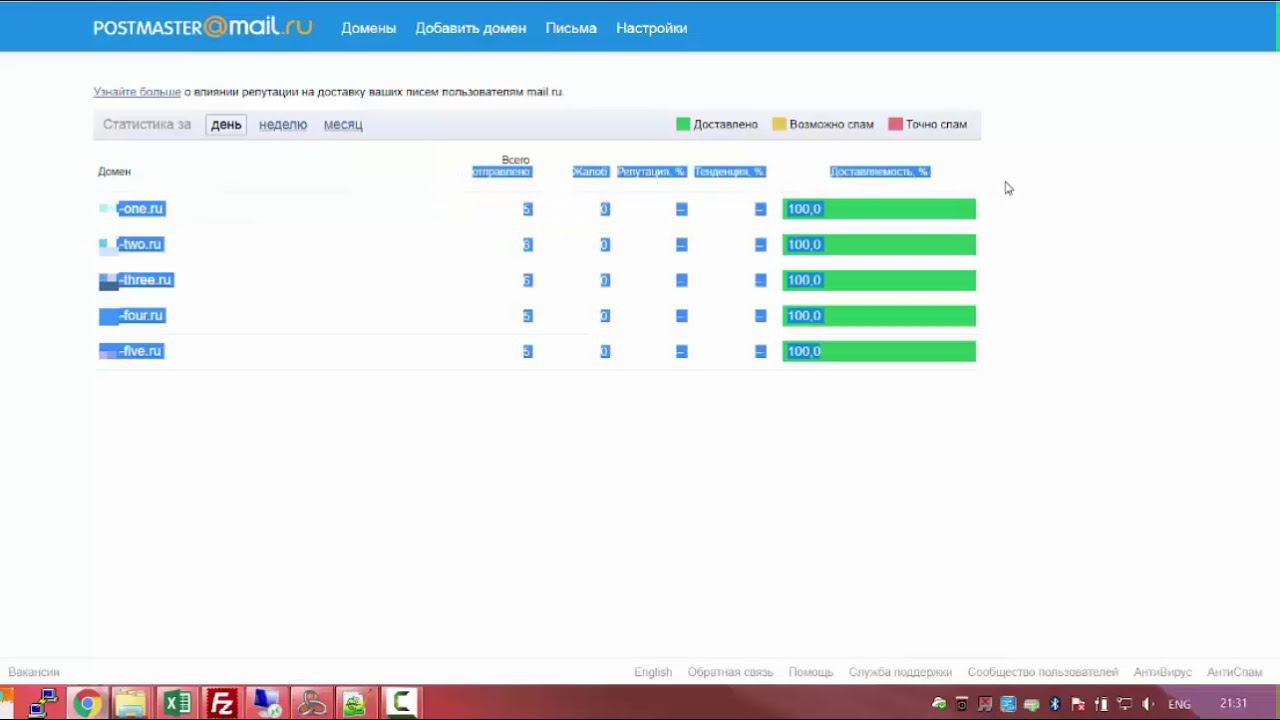Open АнтиВирус footer link

point(1163,673)
